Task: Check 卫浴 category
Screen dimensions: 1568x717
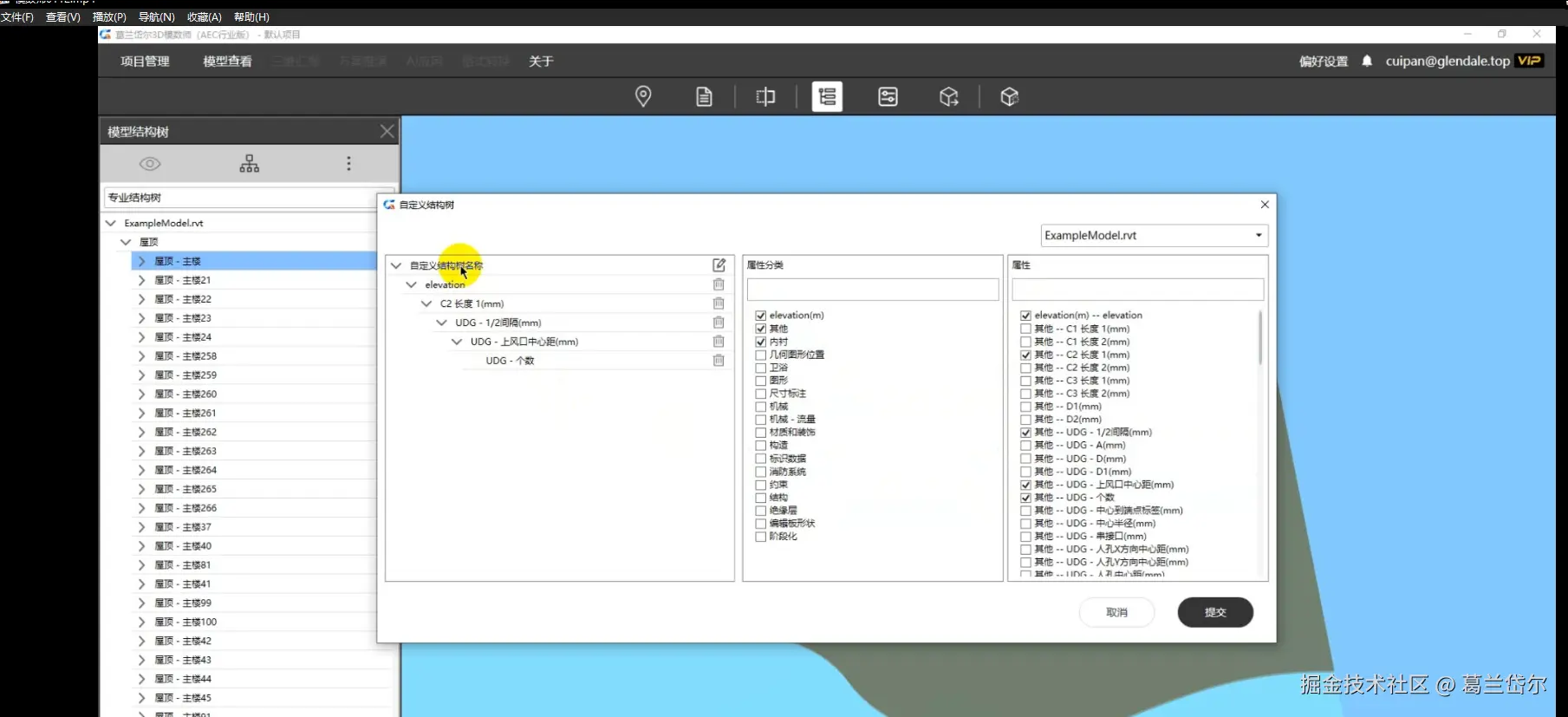Action: tap(760, 368)
